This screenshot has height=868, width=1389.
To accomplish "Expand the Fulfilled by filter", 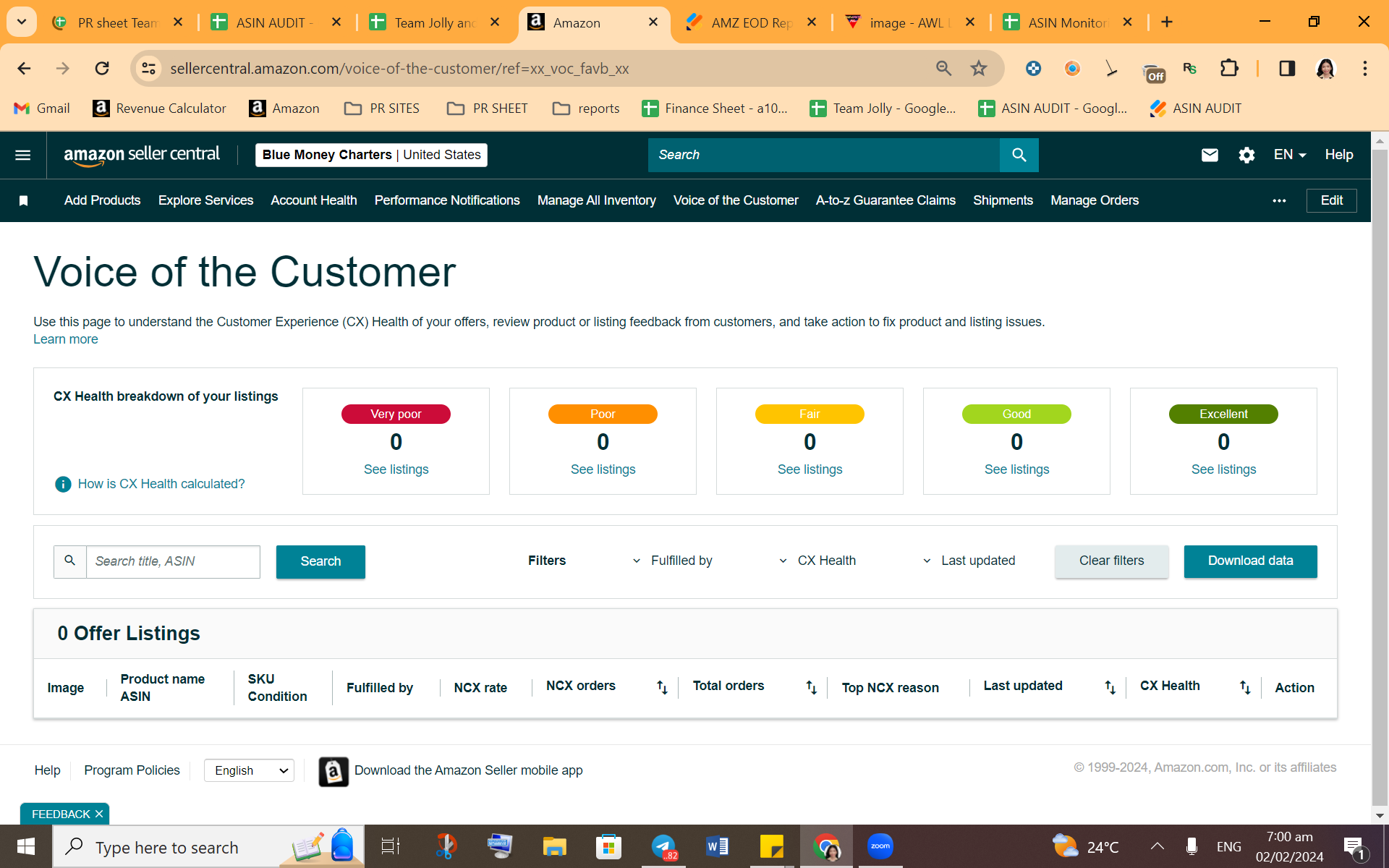I will click(x=672, y=561).
